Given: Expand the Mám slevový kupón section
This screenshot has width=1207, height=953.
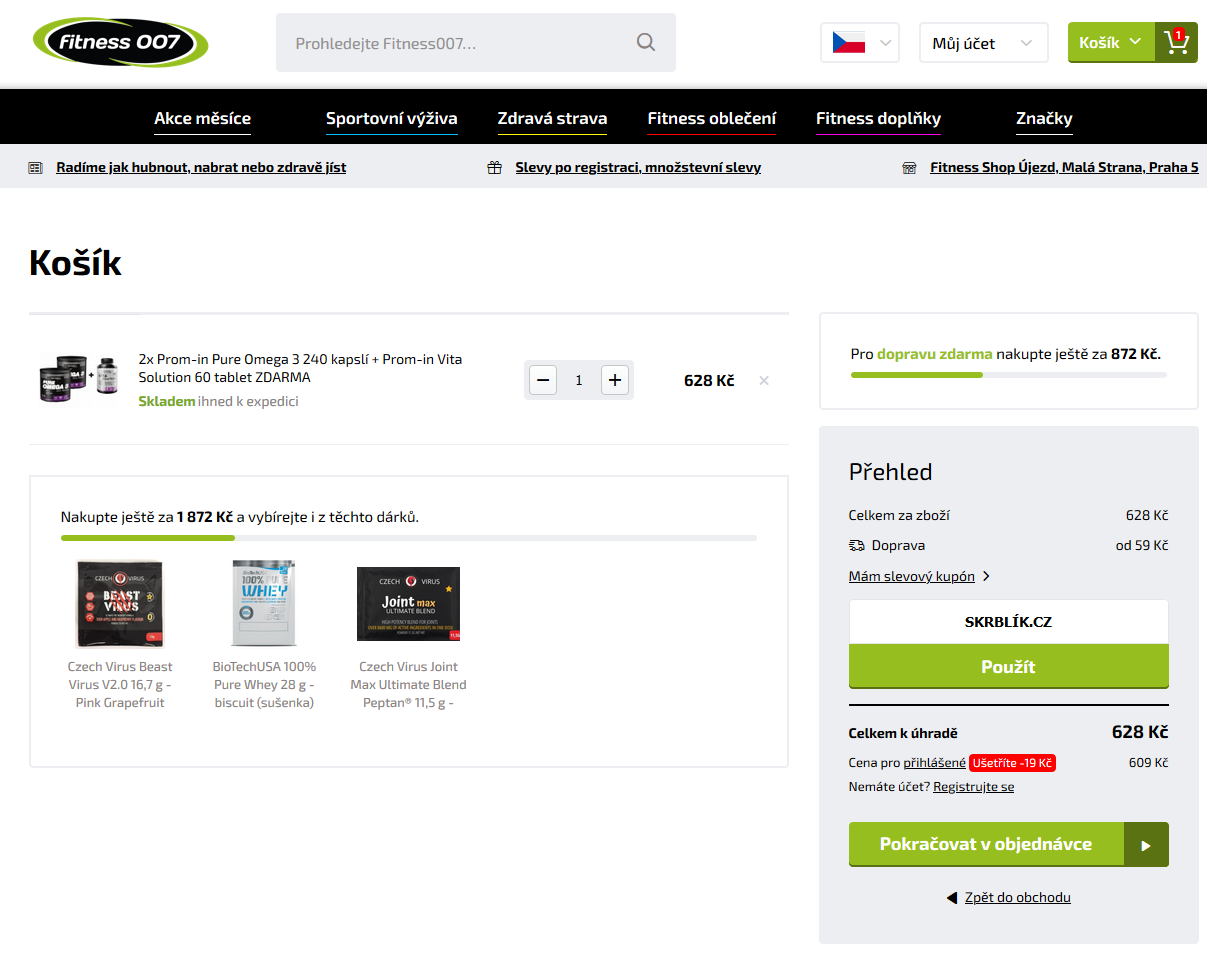Looking at the screenshot, I should pyautogui.click(x=919, y=576).
